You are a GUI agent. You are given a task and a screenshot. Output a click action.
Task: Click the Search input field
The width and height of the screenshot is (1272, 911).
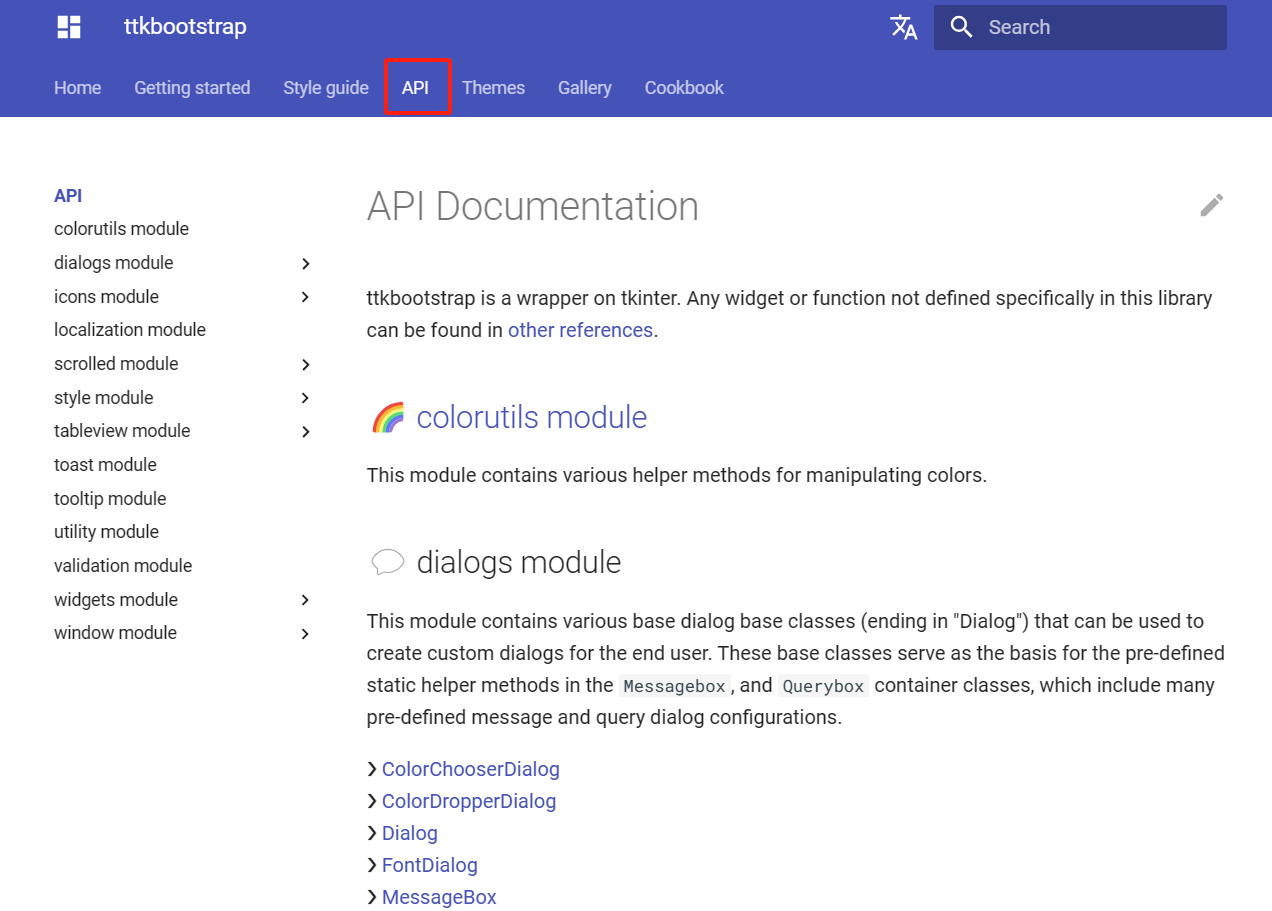pos(1080,27)
